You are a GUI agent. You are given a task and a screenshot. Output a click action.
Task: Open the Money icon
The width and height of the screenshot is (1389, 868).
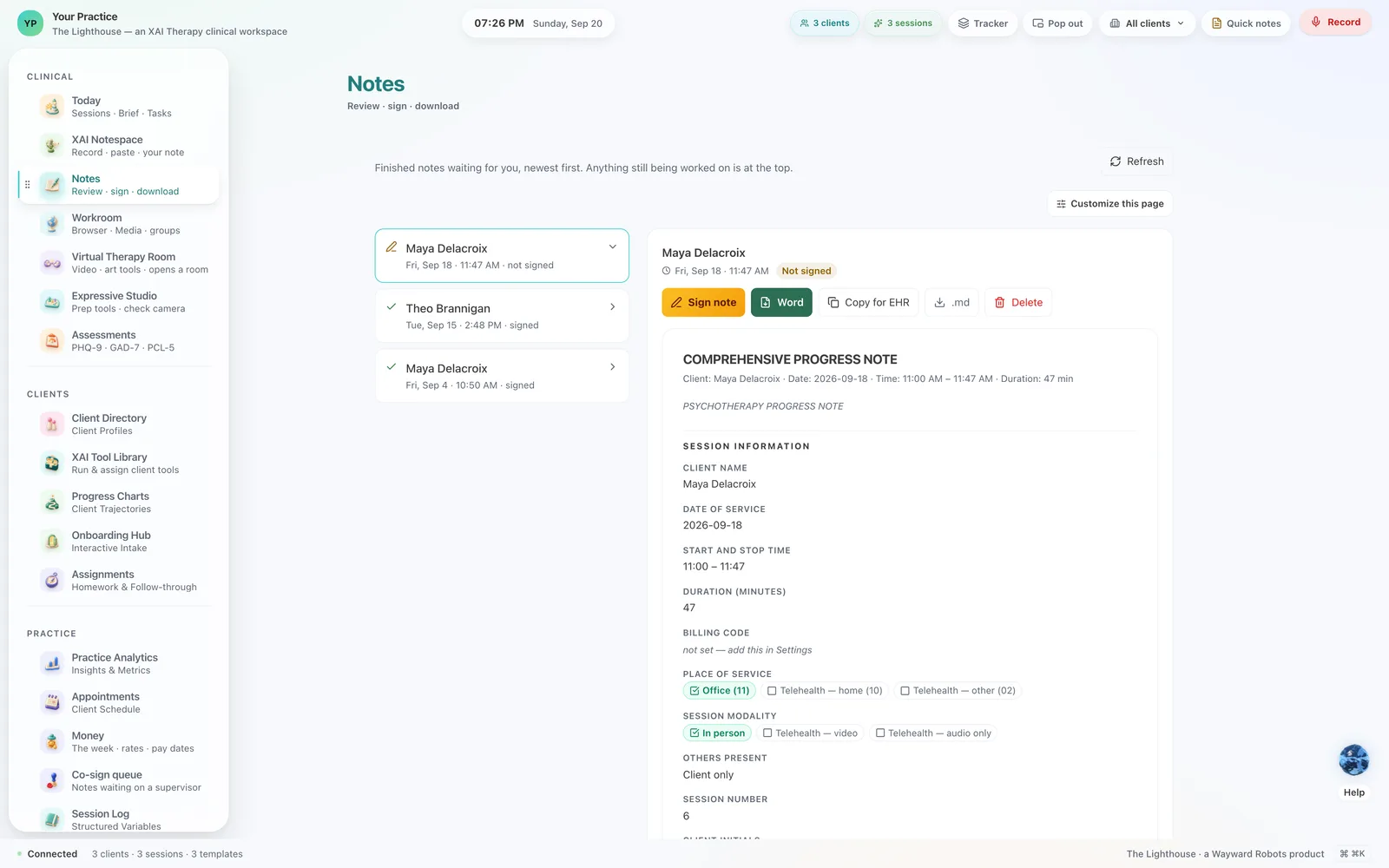pos(52,742)
